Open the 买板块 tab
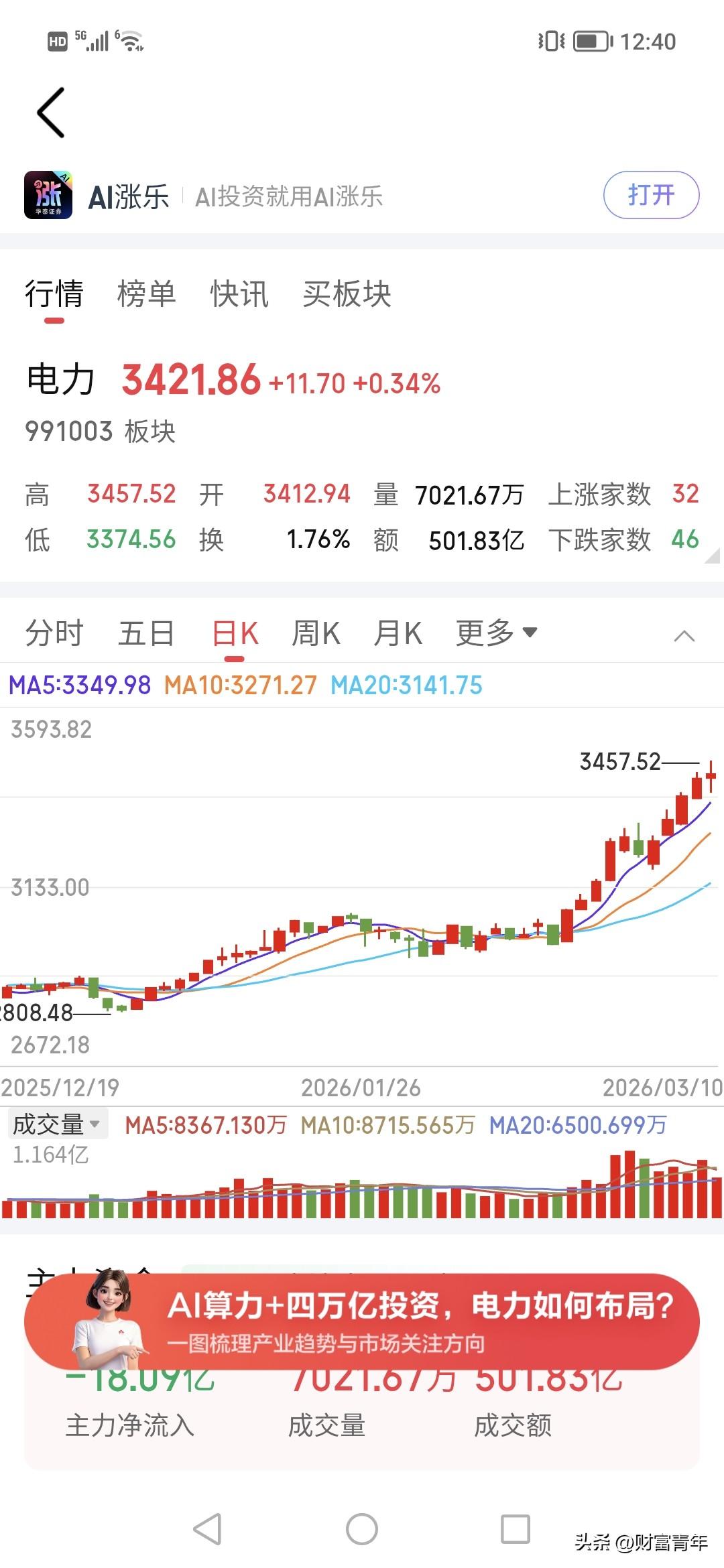The height and width of the screenshot is (1568, 724). pyautogui.click(x=347, y=294)
